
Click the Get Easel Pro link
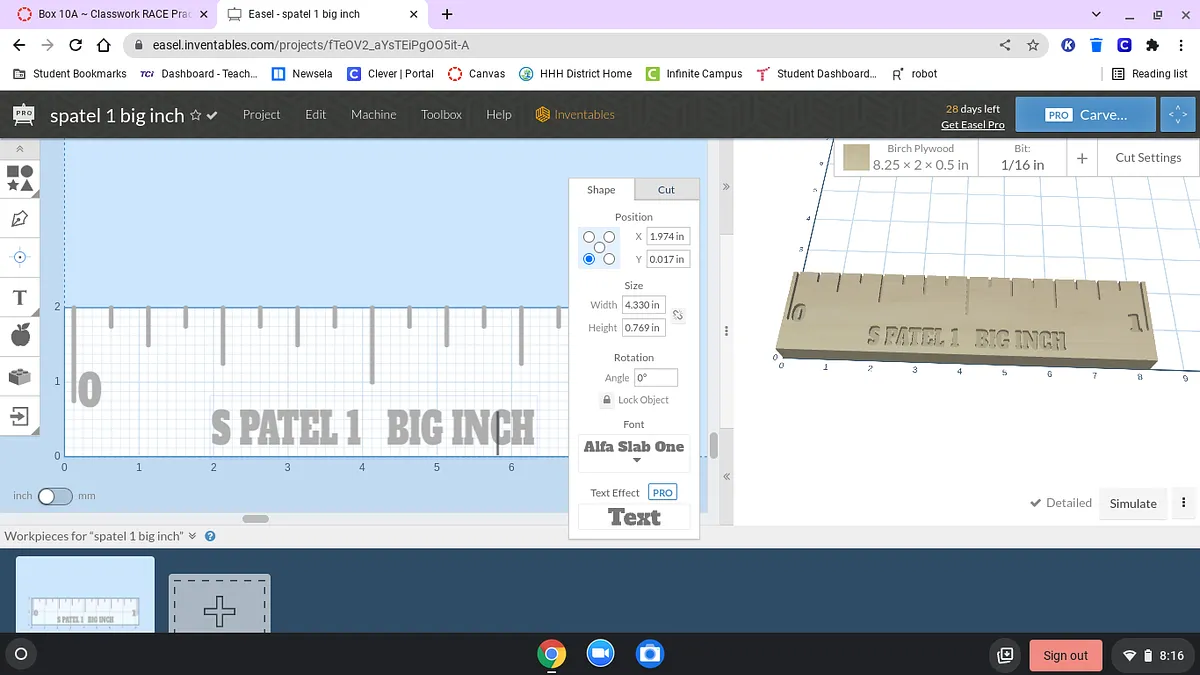(972, 125)
